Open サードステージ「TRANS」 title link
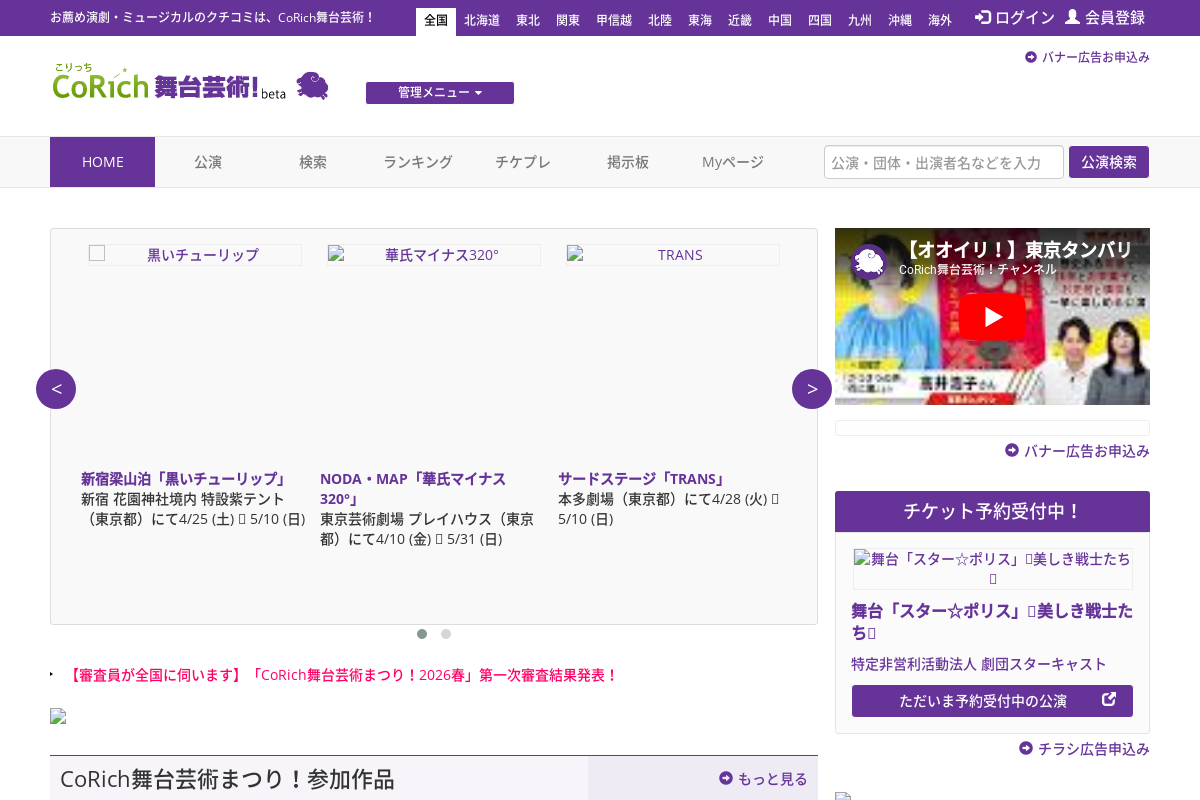This screenshot has height=800, width=1200. (x=643, y=479)
